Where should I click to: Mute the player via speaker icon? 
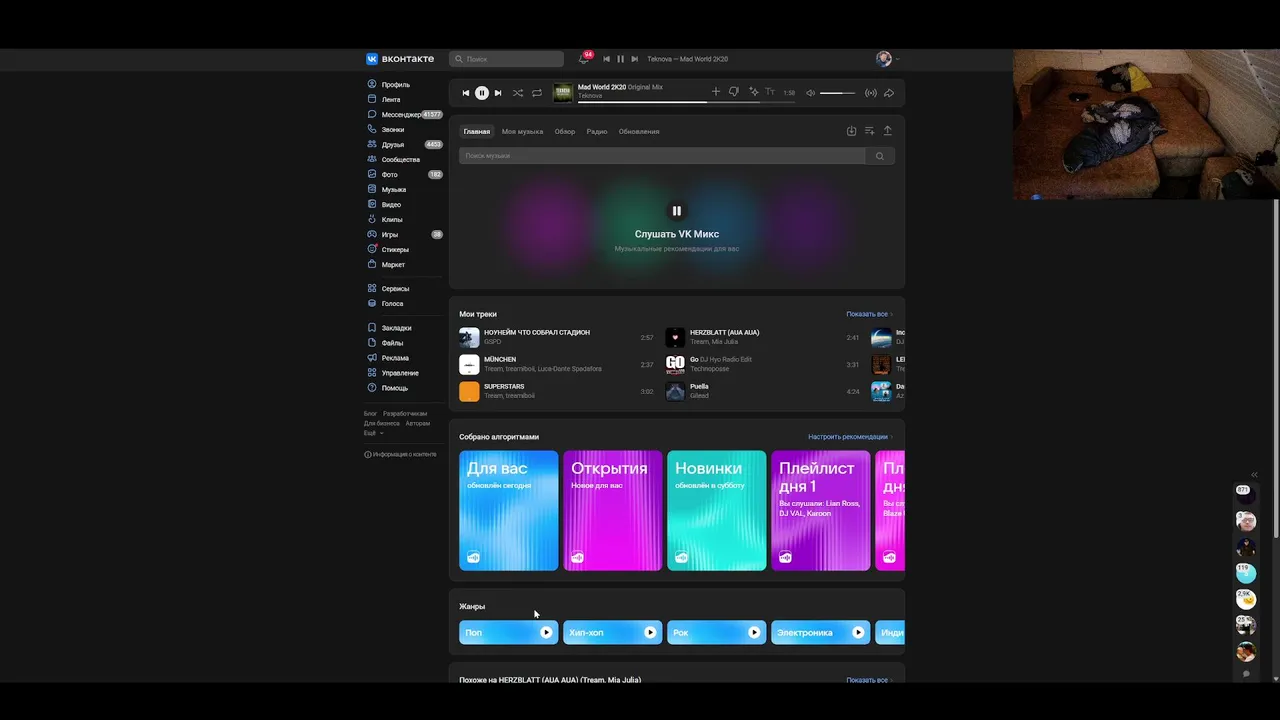point(811,93)
